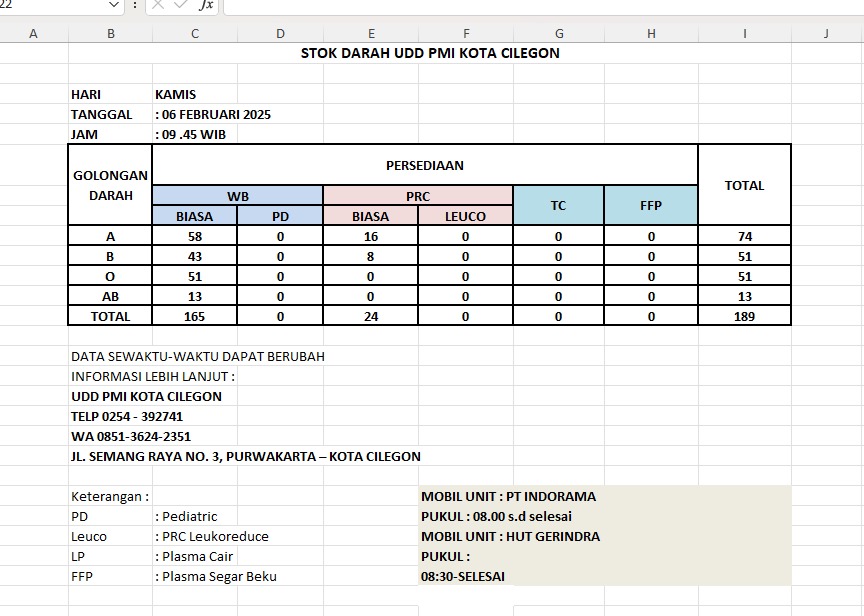The width and height of the screenshot is (864, 616).
Task: Select the grand total cell showing 189
Action: 744,316
